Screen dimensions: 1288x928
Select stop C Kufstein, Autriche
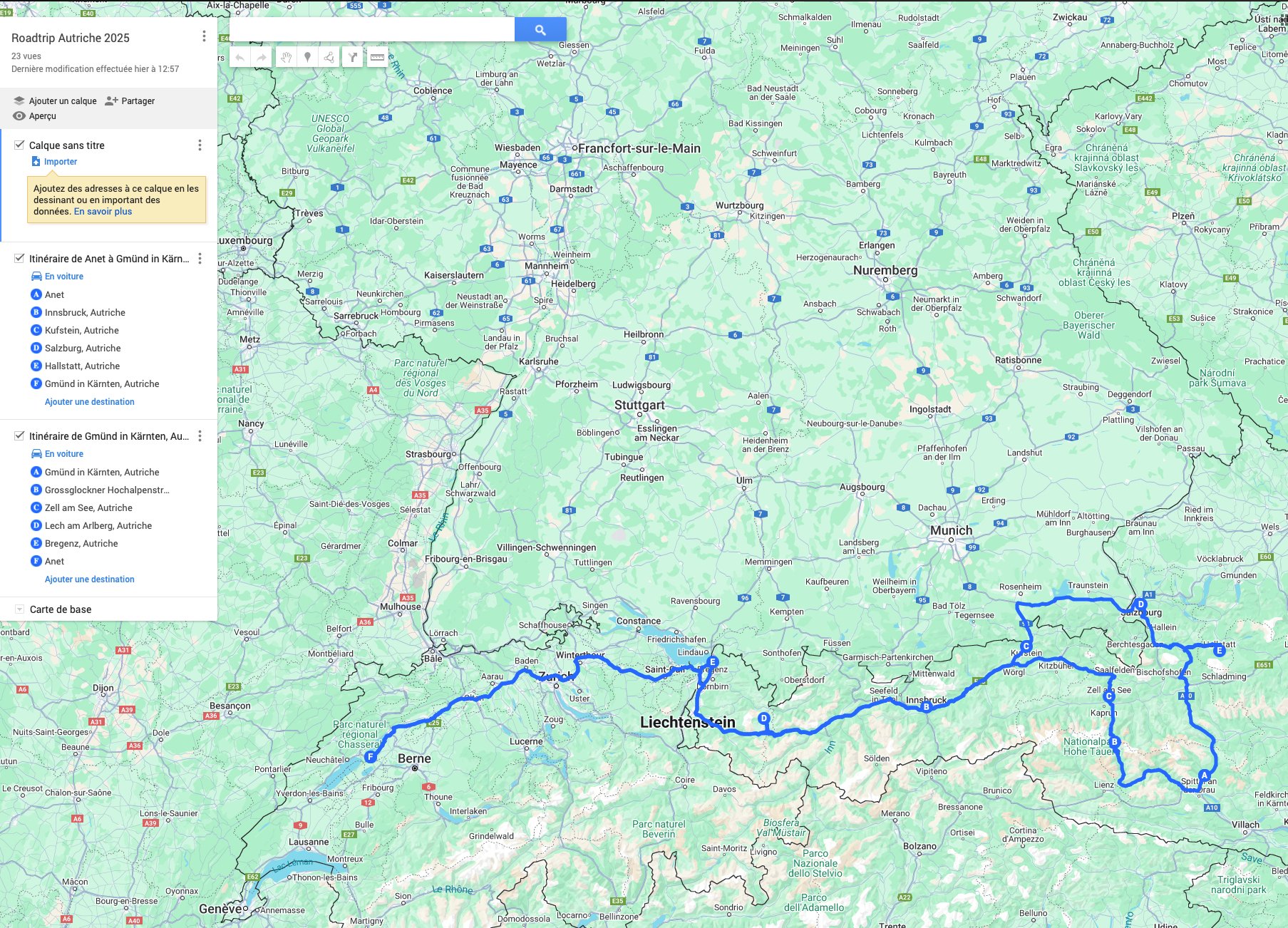[75, 330]
